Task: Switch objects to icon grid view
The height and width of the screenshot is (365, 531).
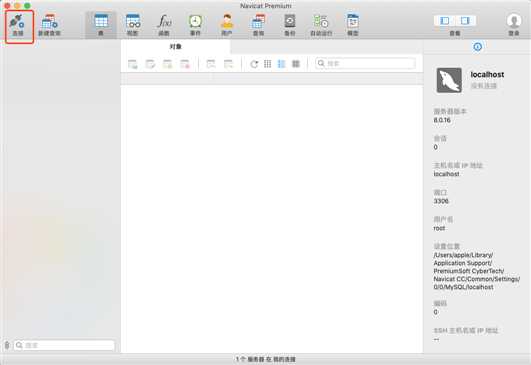Action: (268, 64)
